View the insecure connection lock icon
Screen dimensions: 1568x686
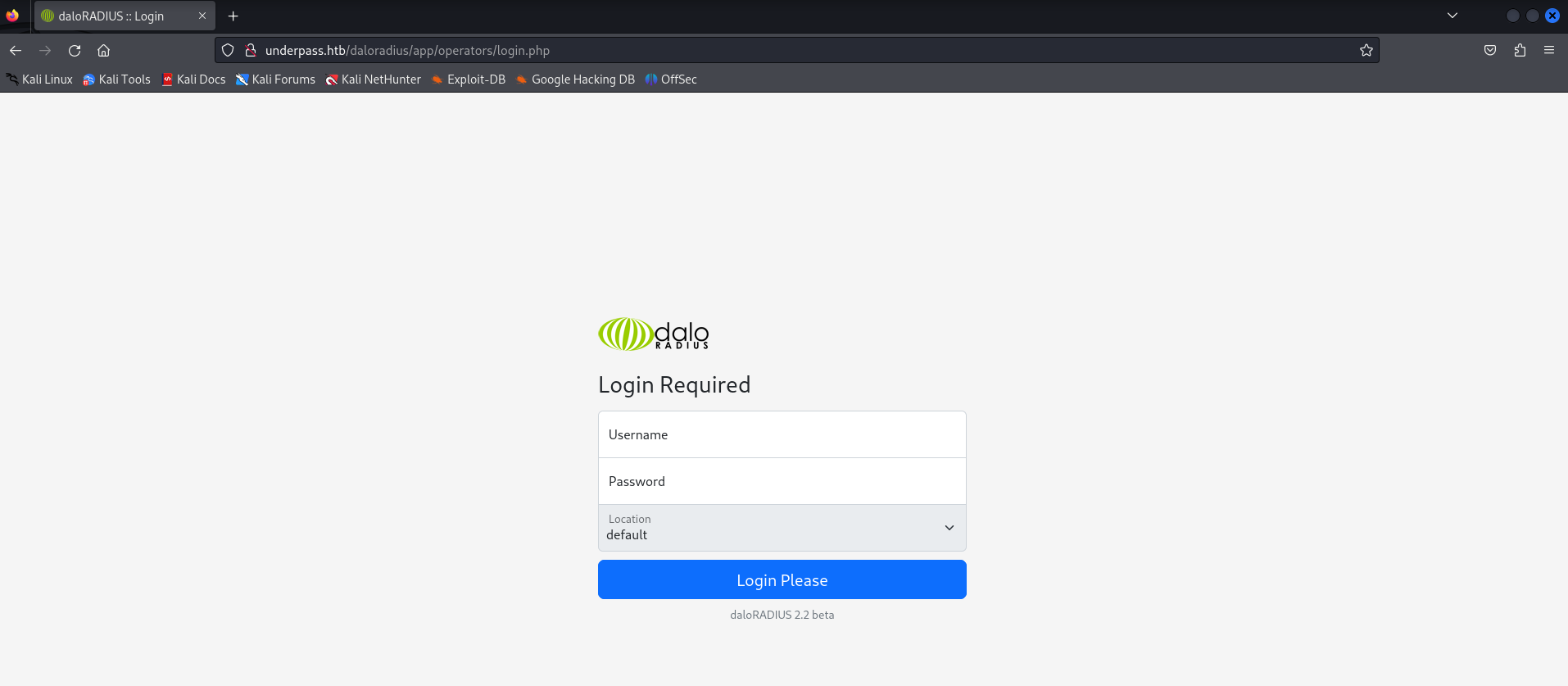(251, 51)
